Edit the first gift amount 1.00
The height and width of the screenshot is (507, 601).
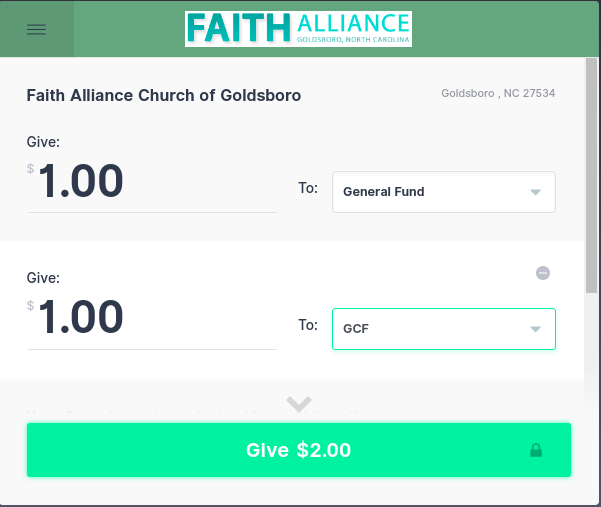pos(152,181)
